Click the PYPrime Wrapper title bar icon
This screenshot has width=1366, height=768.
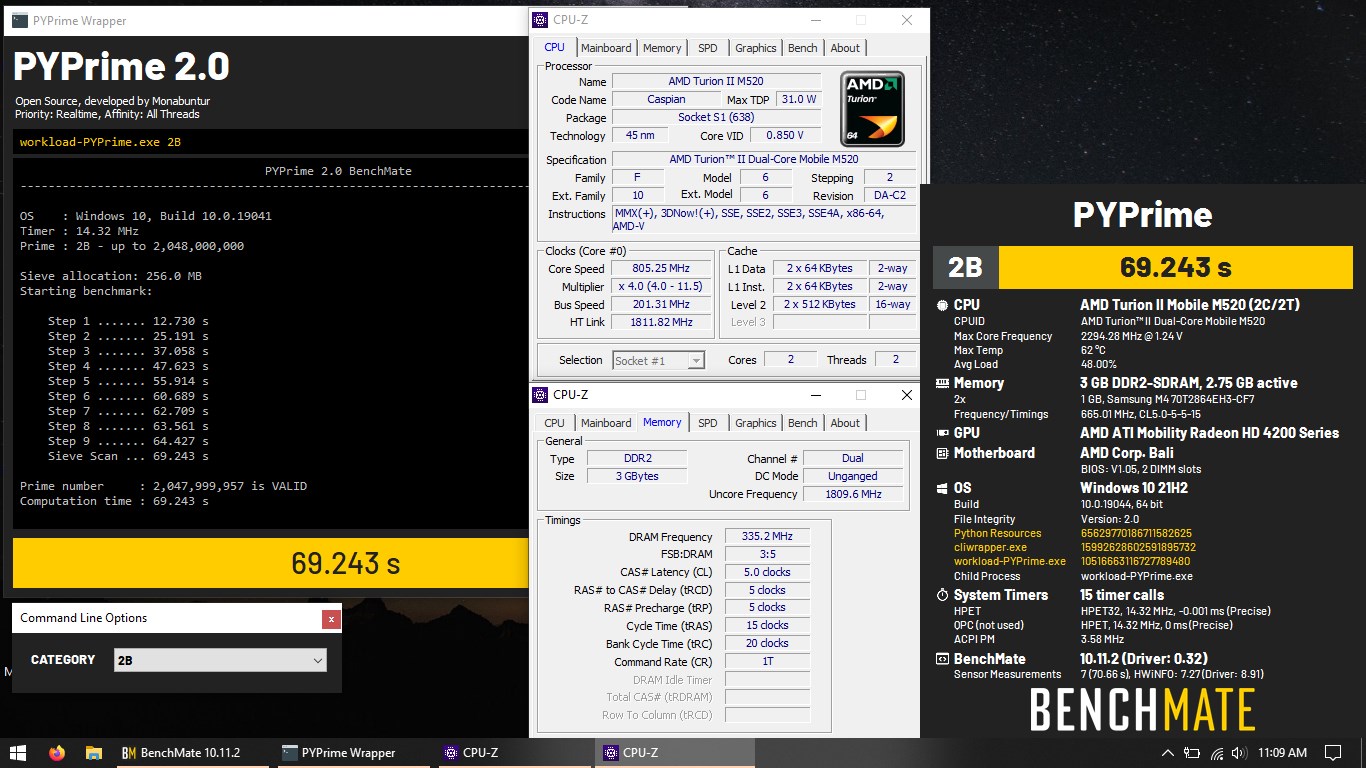(x=19, y=20)
